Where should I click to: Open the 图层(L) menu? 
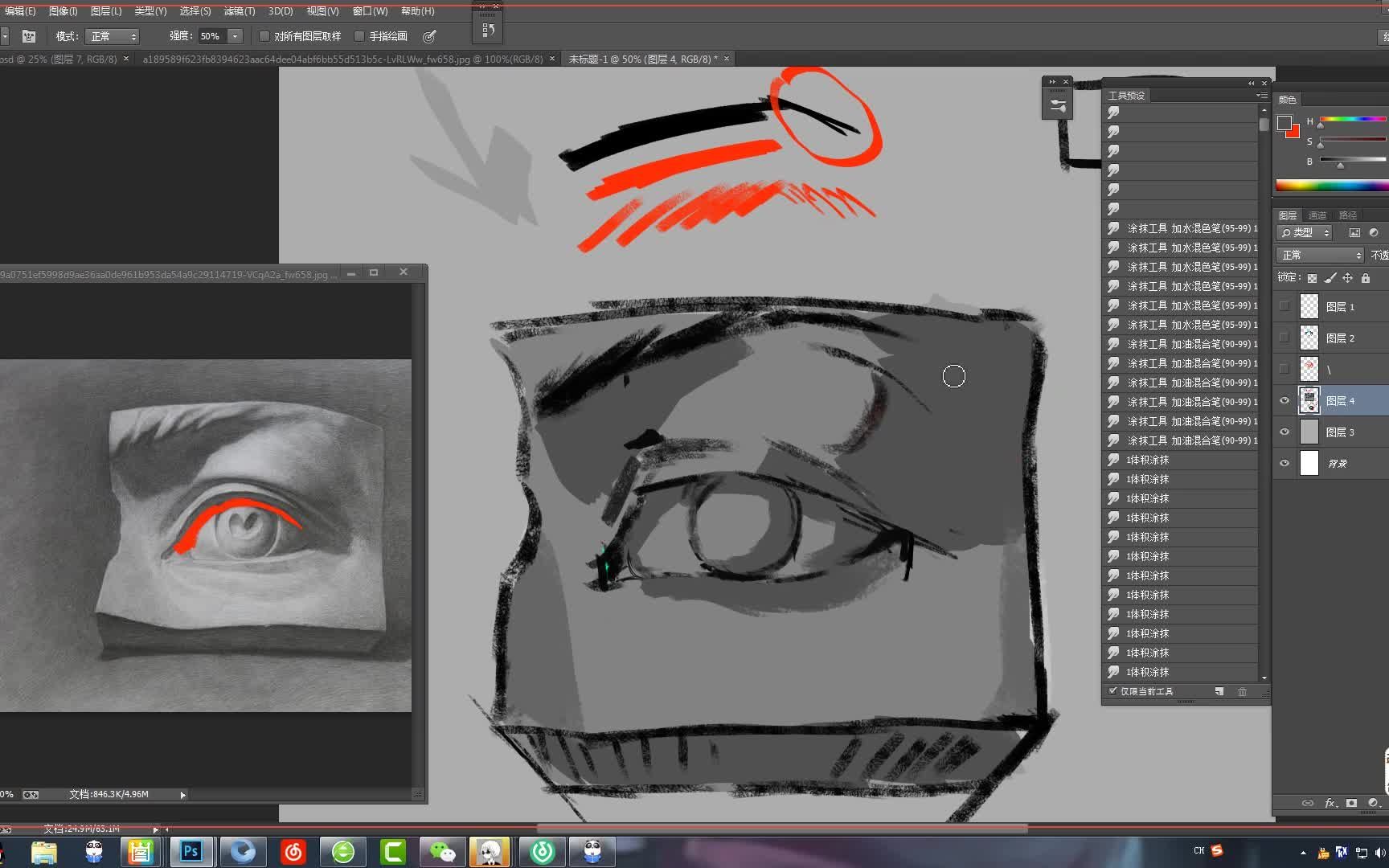click(106, 11)
